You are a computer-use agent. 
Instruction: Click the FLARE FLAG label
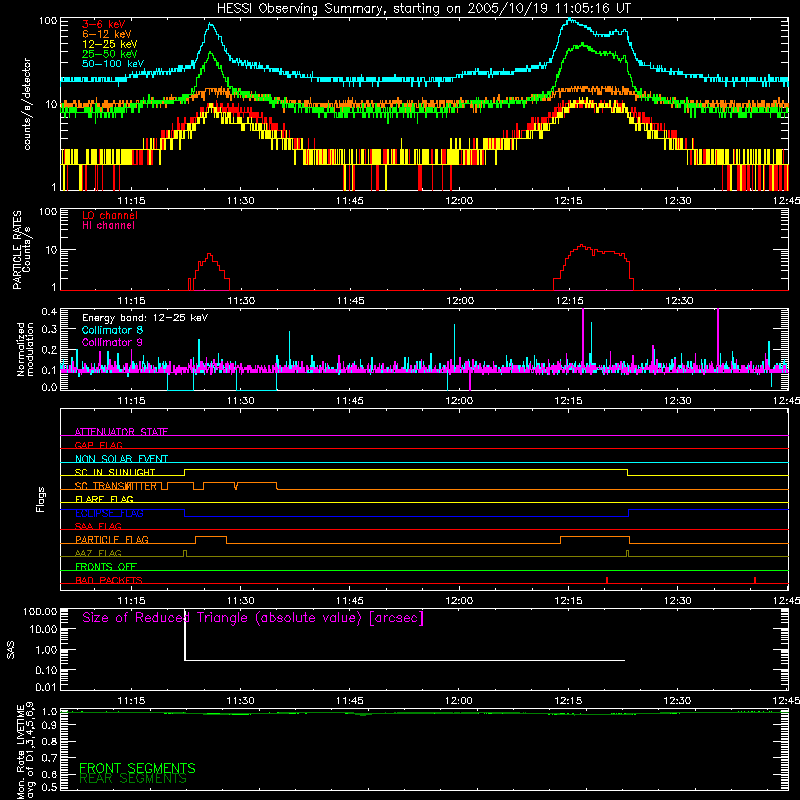104,499
